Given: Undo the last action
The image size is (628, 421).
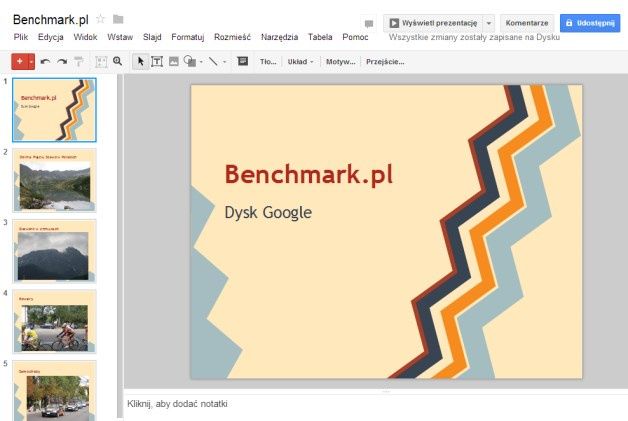Looking at the screenshot, I should 45,62.
